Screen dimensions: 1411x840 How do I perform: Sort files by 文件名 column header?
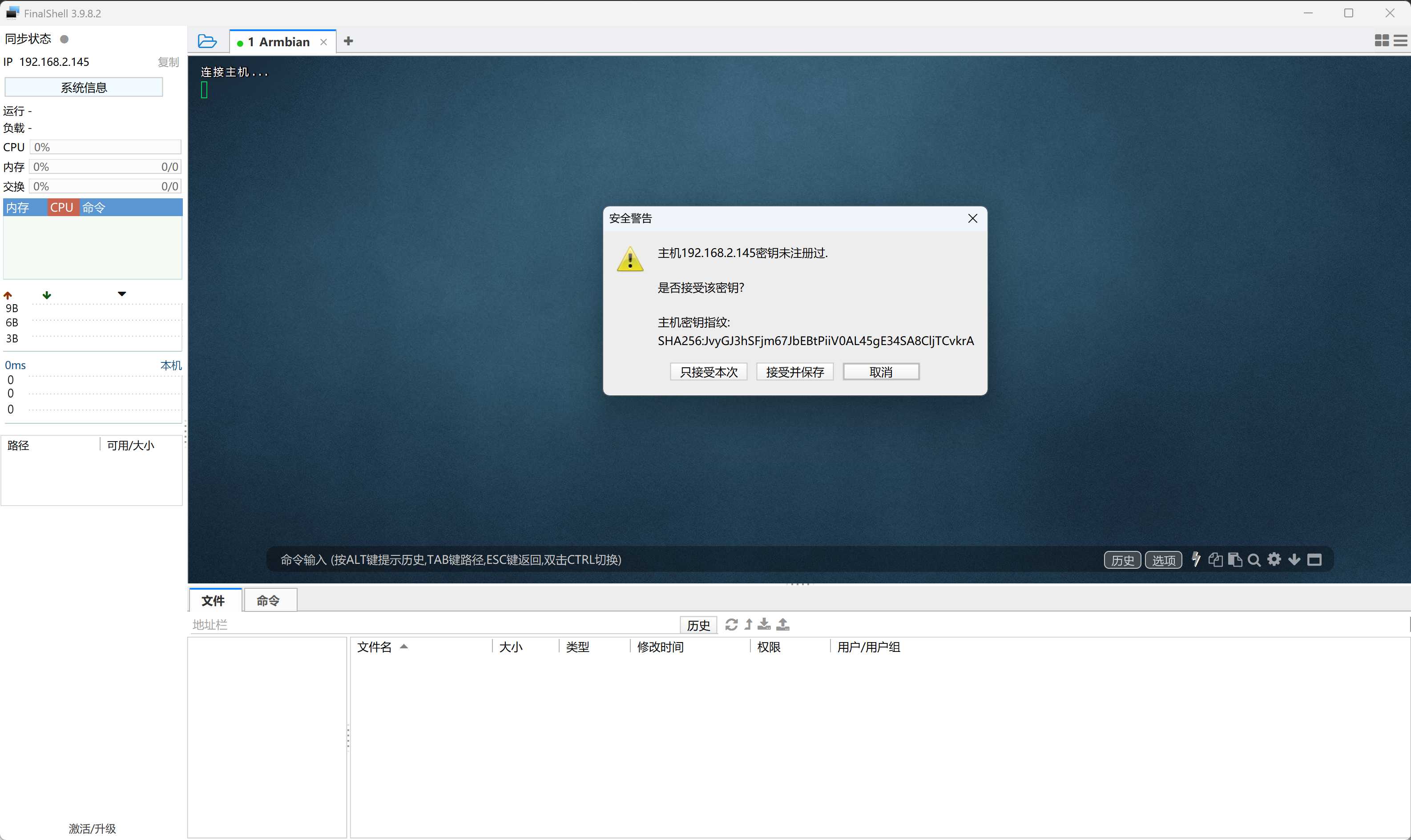374,647
